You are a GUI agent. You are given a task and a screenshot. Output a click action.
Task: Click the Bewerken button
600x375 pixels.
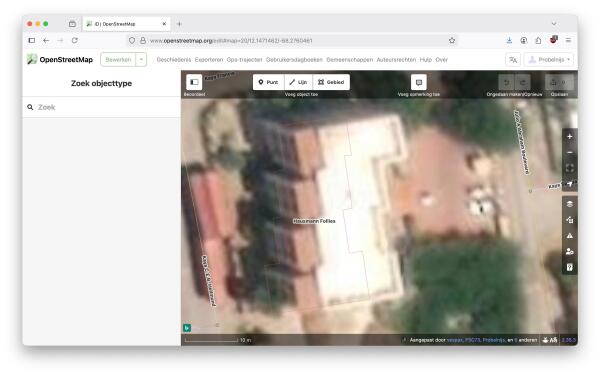[118, 60]
